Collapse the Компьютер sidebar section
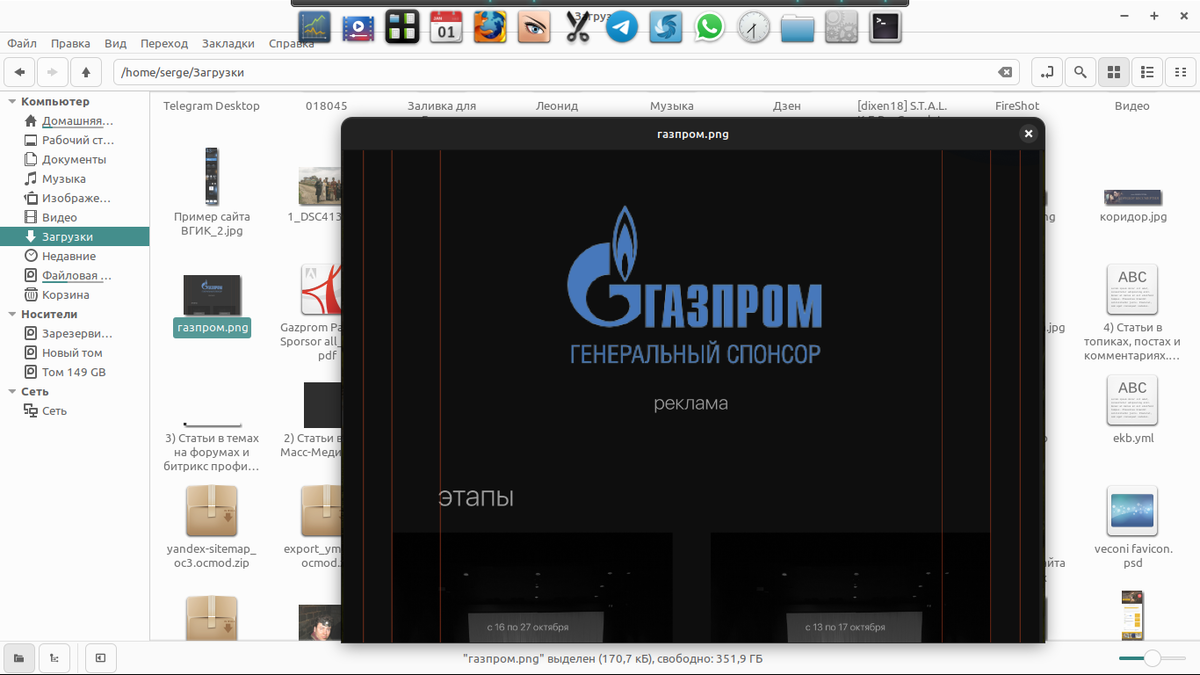 [12, 102]
